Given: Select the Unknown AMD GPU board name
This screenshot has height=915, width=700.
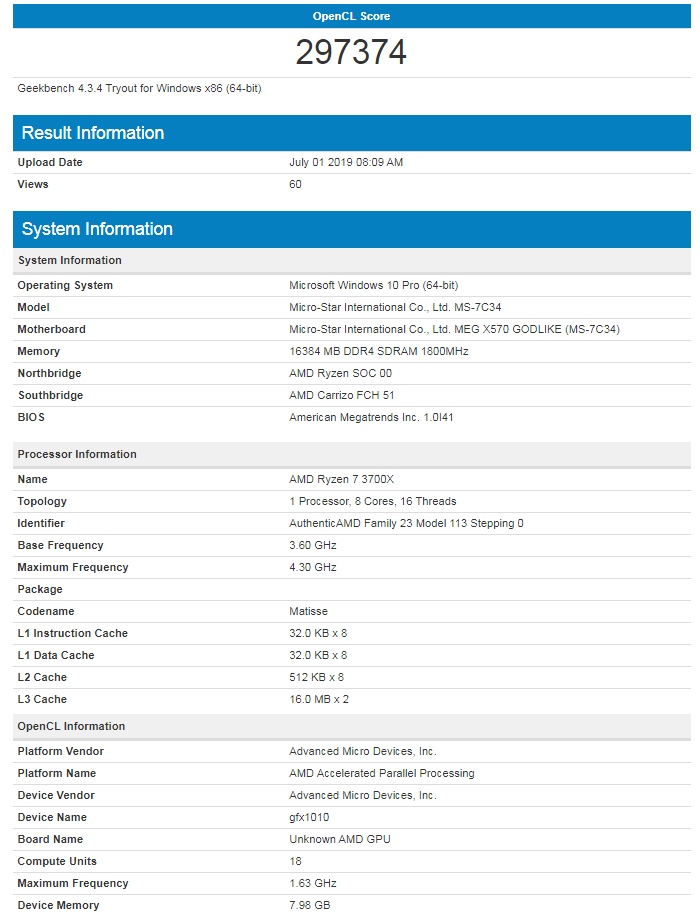Looking at the screenshot, I should 340,839.
